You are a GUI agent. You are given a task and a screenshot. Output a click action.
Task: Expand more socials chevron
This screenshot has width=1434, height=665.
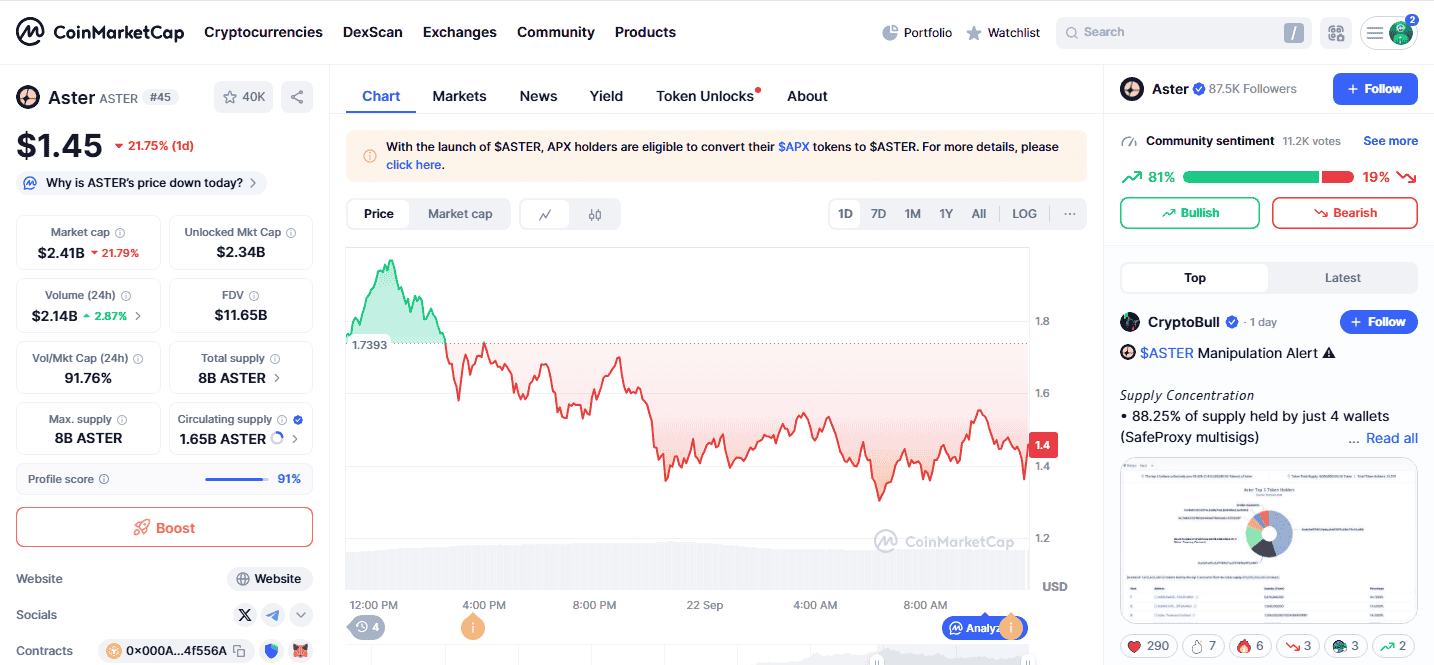301,615
